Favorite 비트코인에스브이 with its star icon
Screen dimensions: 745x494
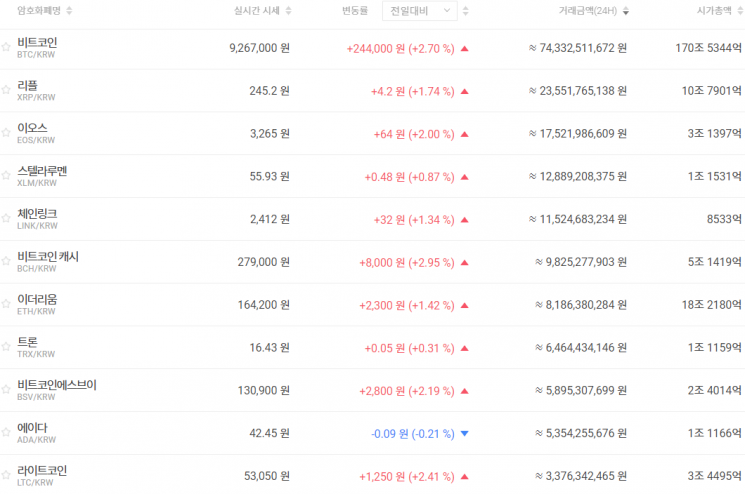pos(6,389)
